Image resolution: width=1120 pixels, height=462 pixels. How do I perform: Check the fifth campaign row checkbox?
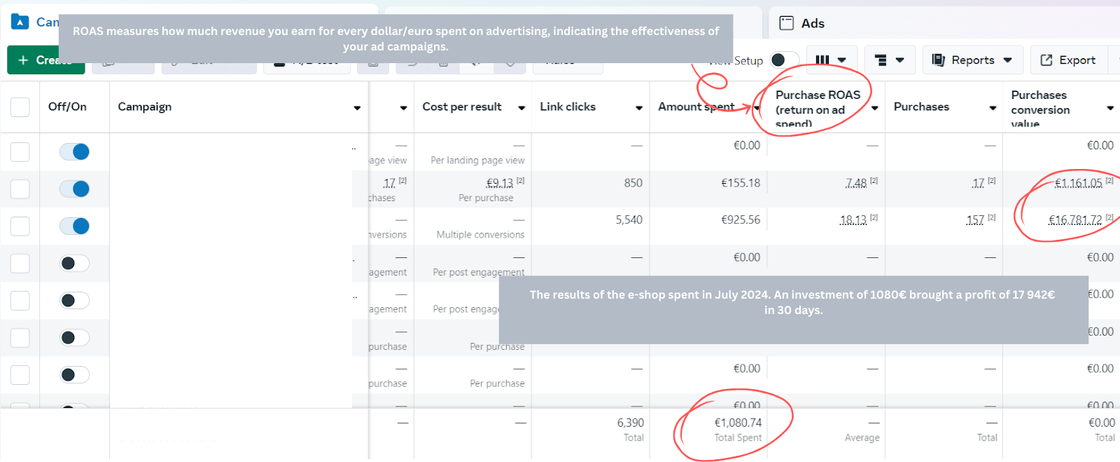(20, 300)
